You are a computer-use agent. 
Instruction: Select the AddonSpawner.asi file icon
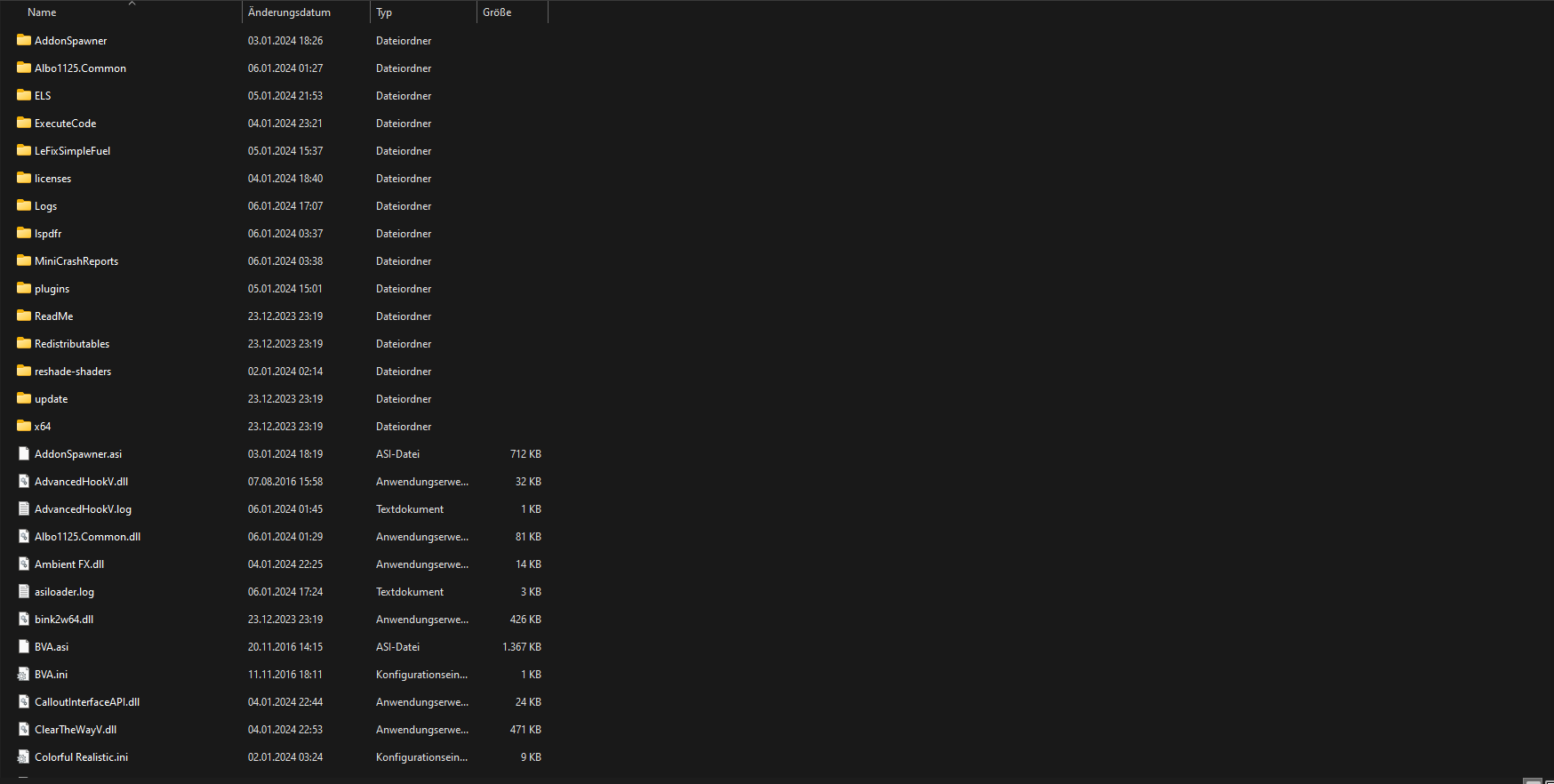coord(24,453)
